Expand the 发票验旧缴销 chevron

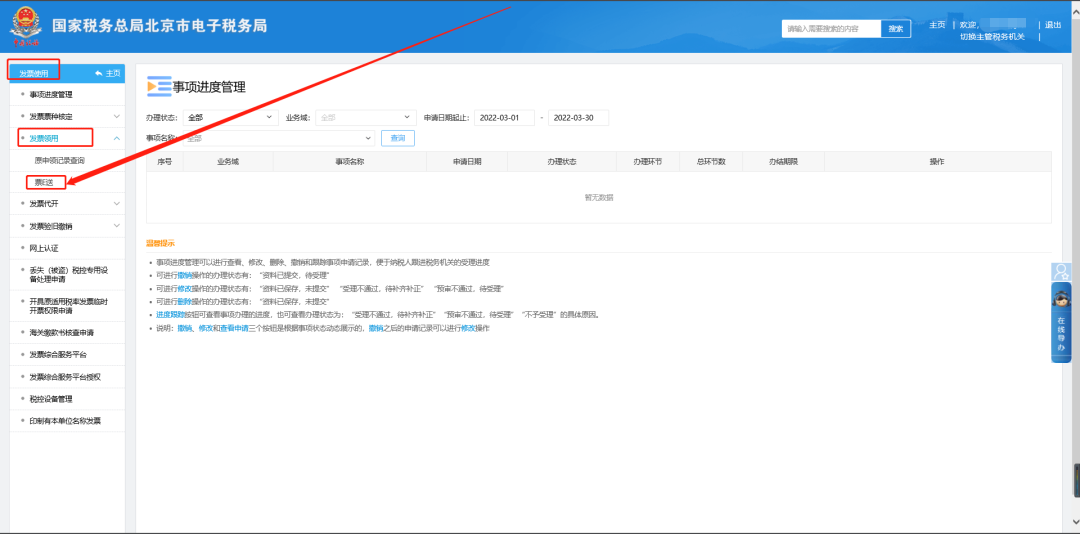coord(116,226)
